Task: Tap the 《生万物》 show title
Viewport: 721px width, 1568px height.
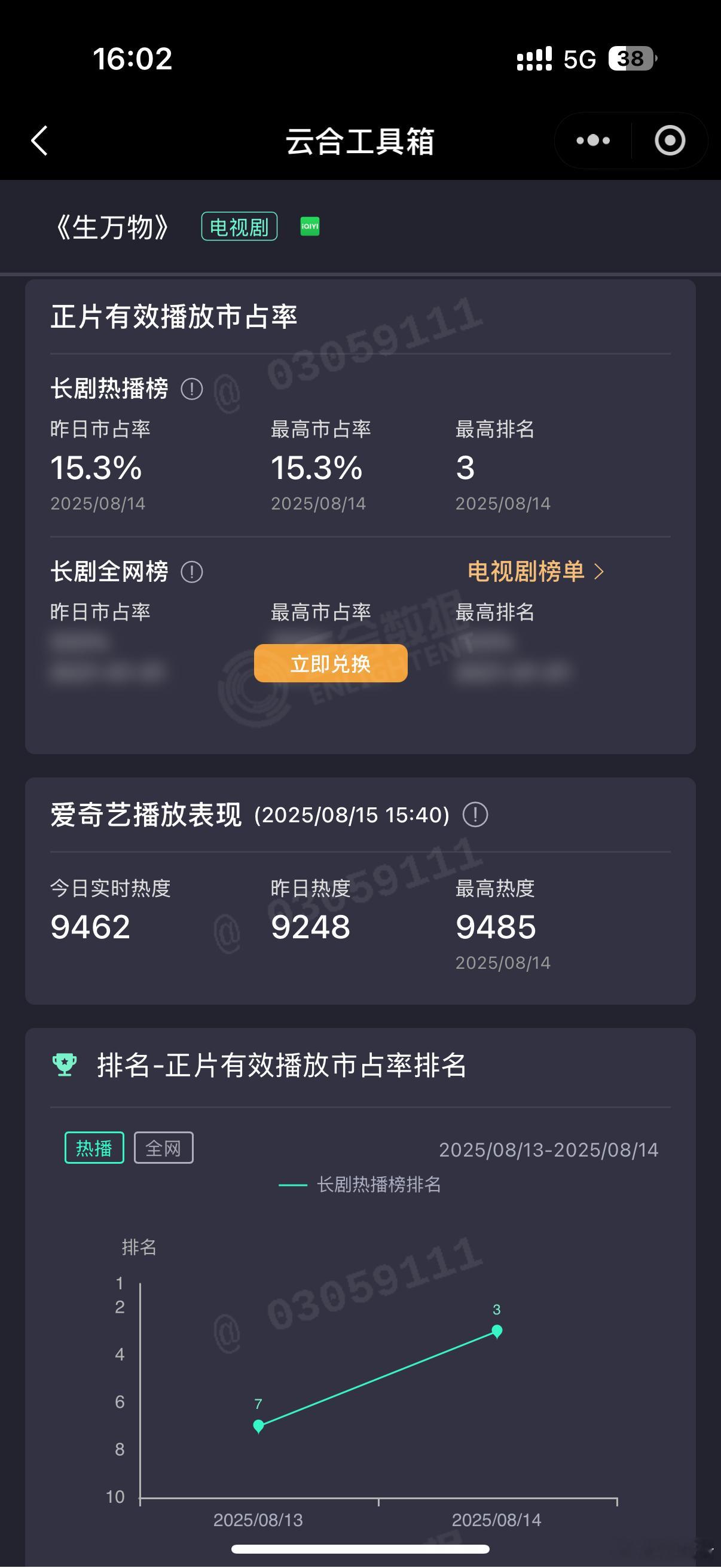Action: pos(112,227)
